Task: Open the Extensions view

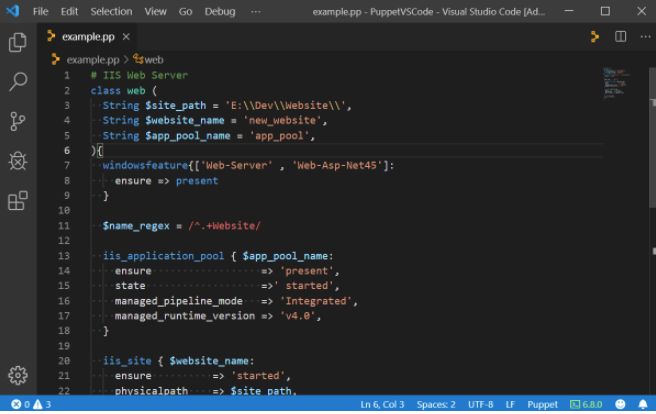Action: (18, 201)
